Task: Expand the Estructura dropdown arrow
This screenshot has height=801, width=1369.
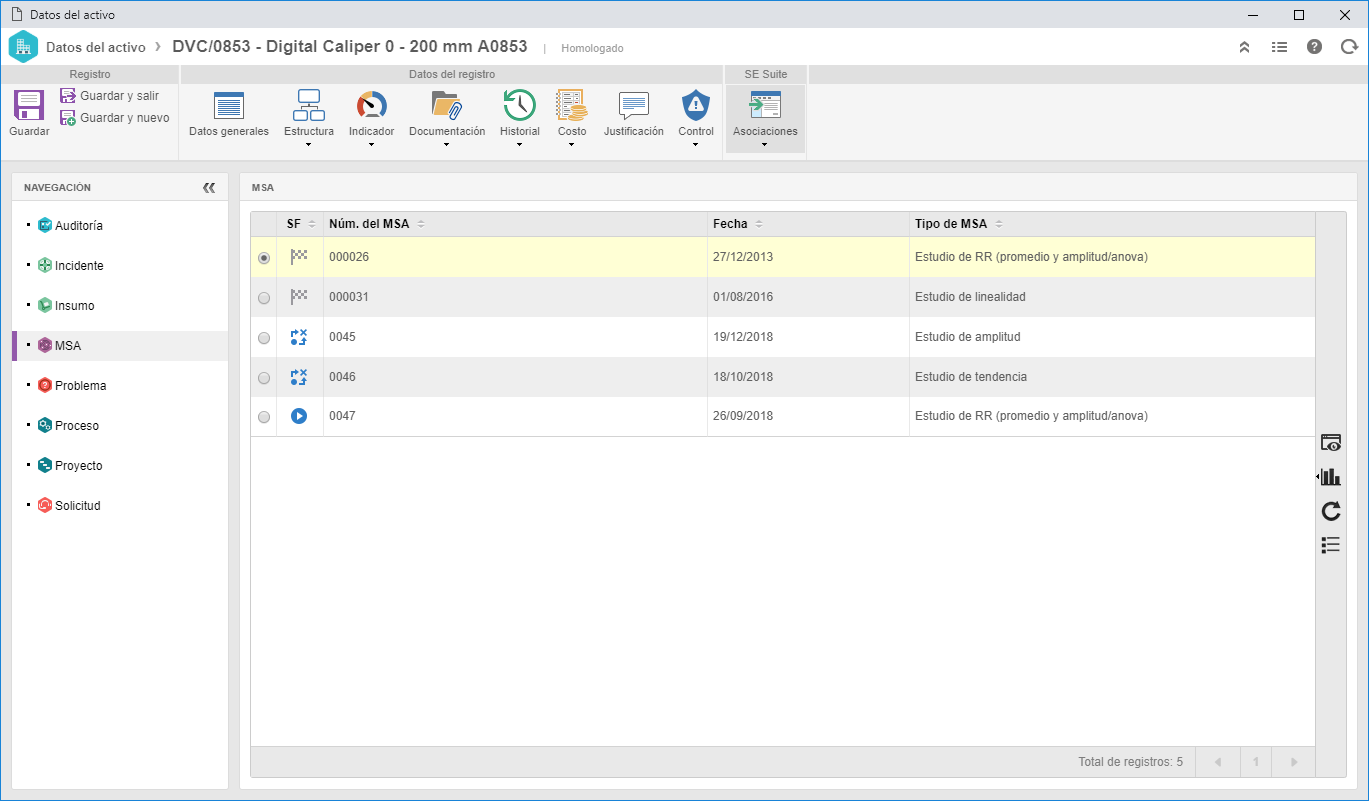Action: click(x=308, y=145)
